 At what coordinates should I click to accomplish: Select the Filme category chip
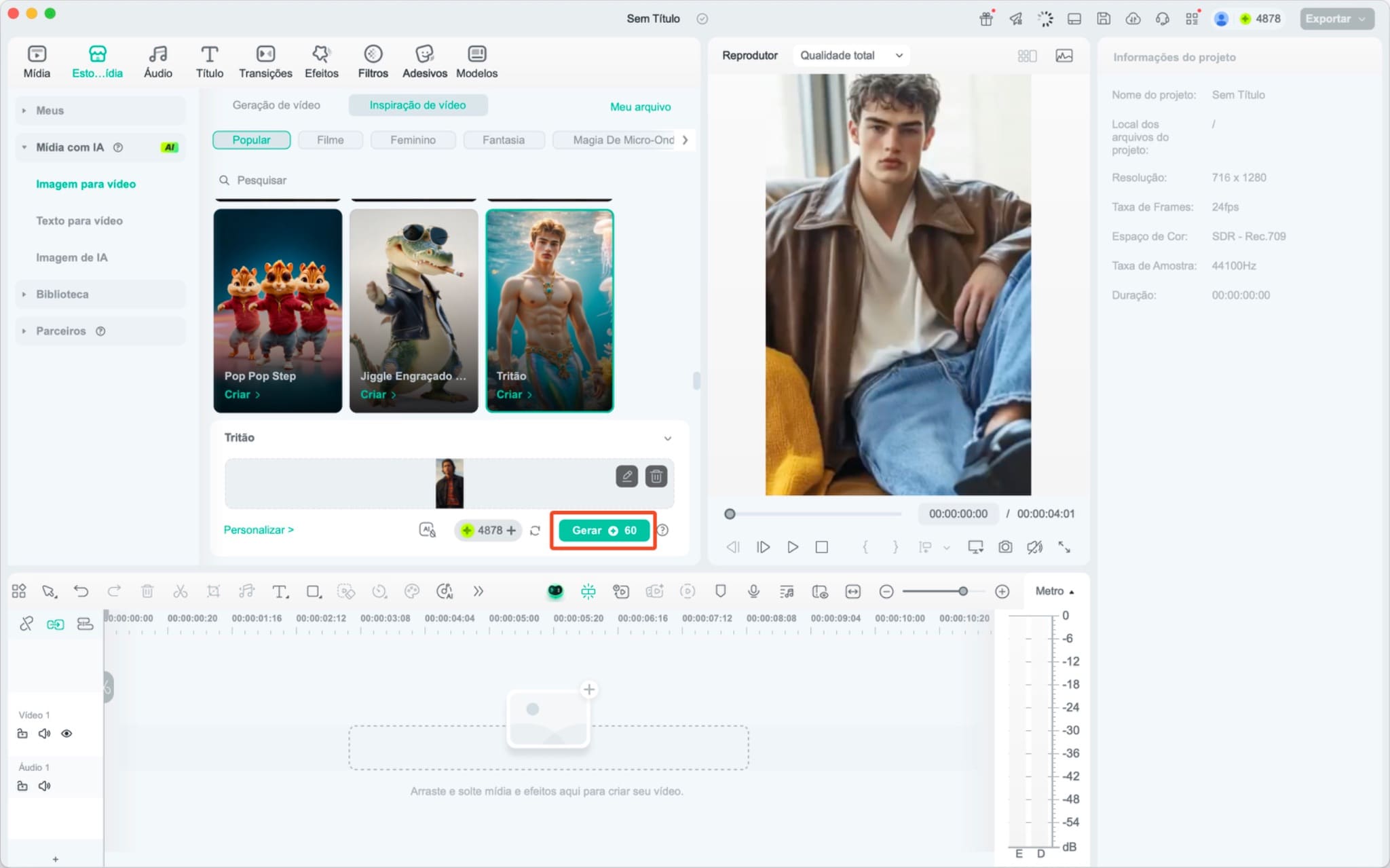coord(330,140)
